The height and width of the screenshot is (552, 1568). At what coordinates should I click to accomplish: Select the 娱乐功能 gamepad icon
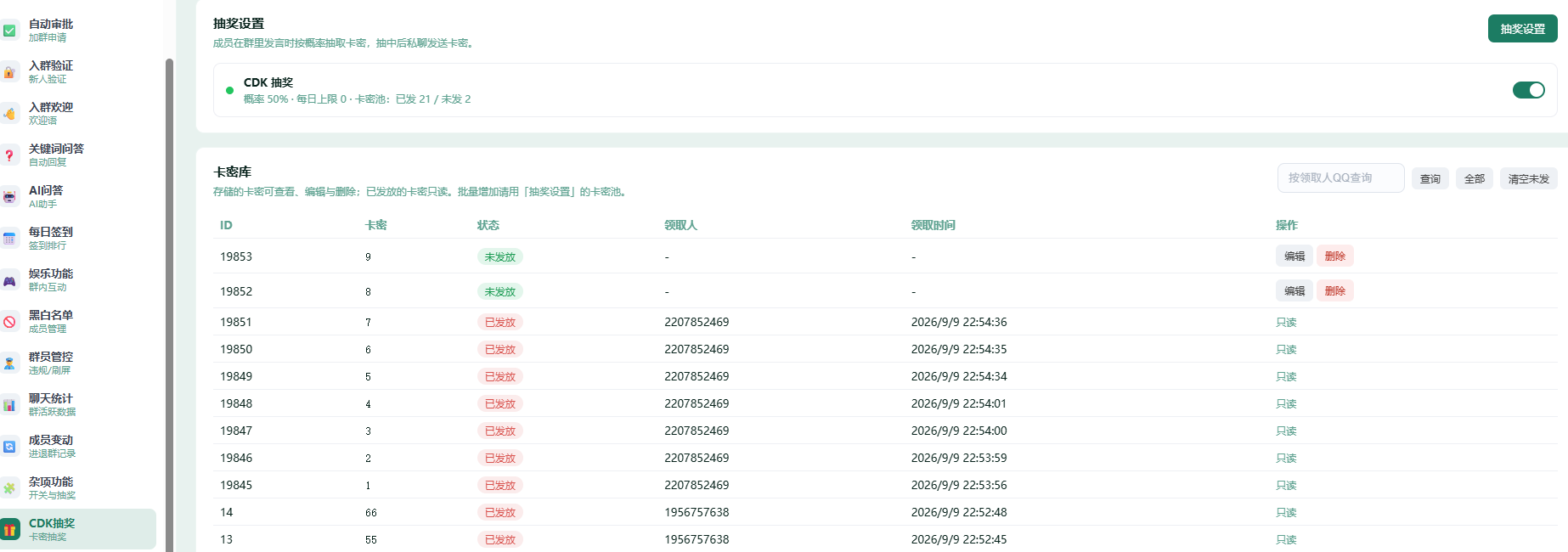point(9,280)
